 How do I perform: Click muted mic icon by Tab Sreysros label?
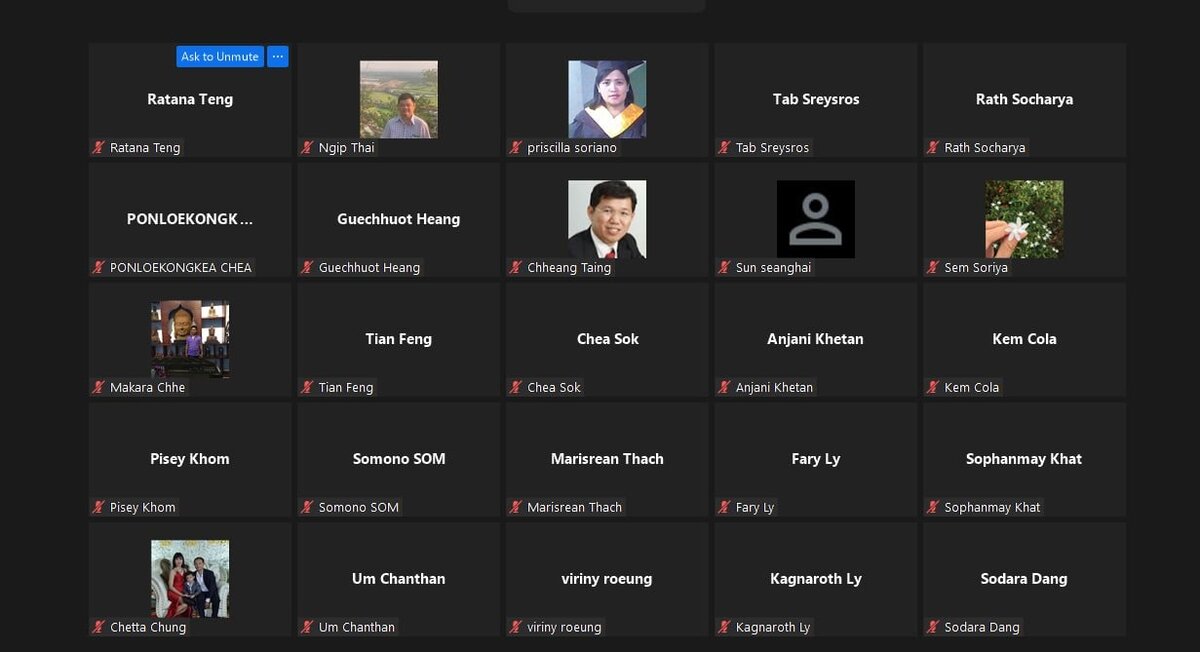[x=725, y=148]
